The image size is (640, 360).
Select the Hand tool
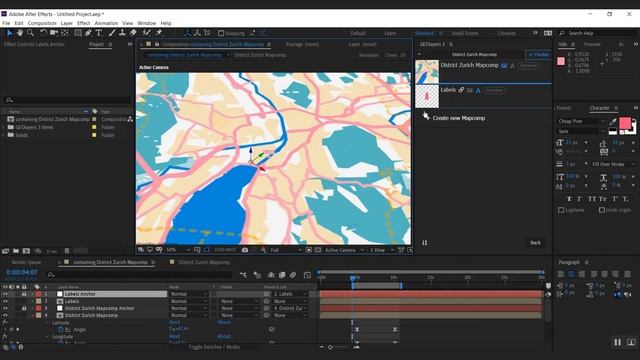[x=20, y=33]
